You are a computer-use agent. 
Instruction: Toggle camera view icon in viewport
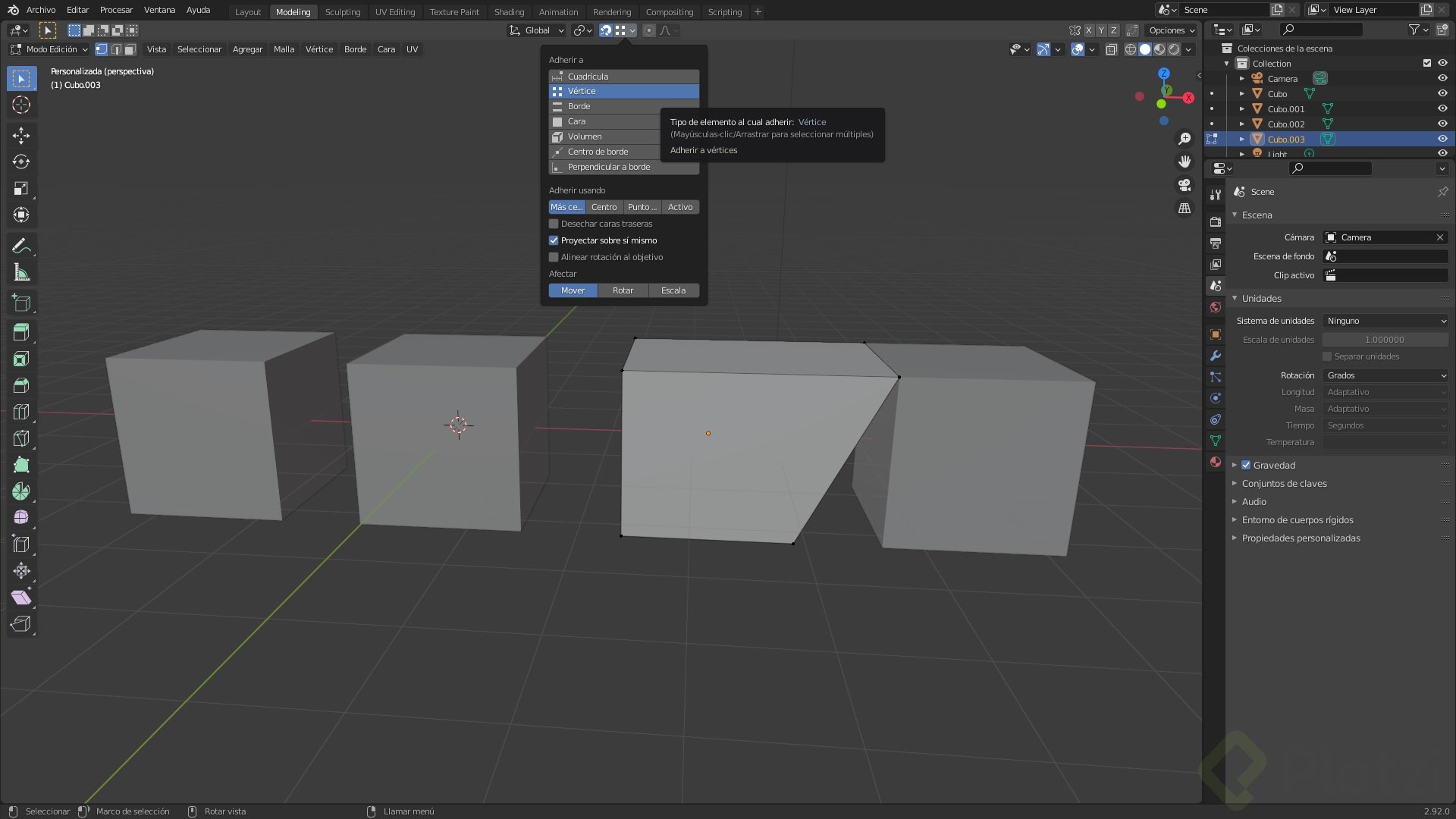(1184, 185)
